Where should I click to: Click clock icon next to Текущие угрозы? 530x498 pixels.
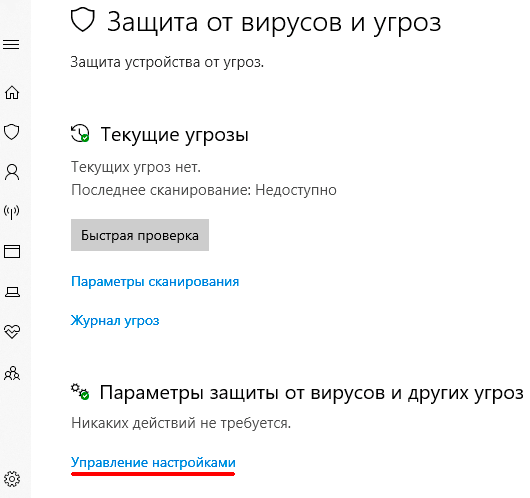[x=80, y=133]
